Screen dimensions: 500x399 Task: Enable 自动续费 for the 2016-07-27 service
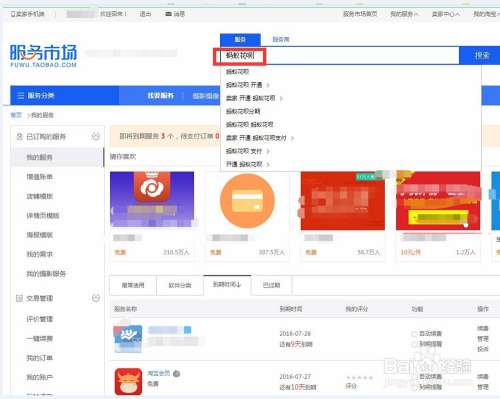point(414,377)
